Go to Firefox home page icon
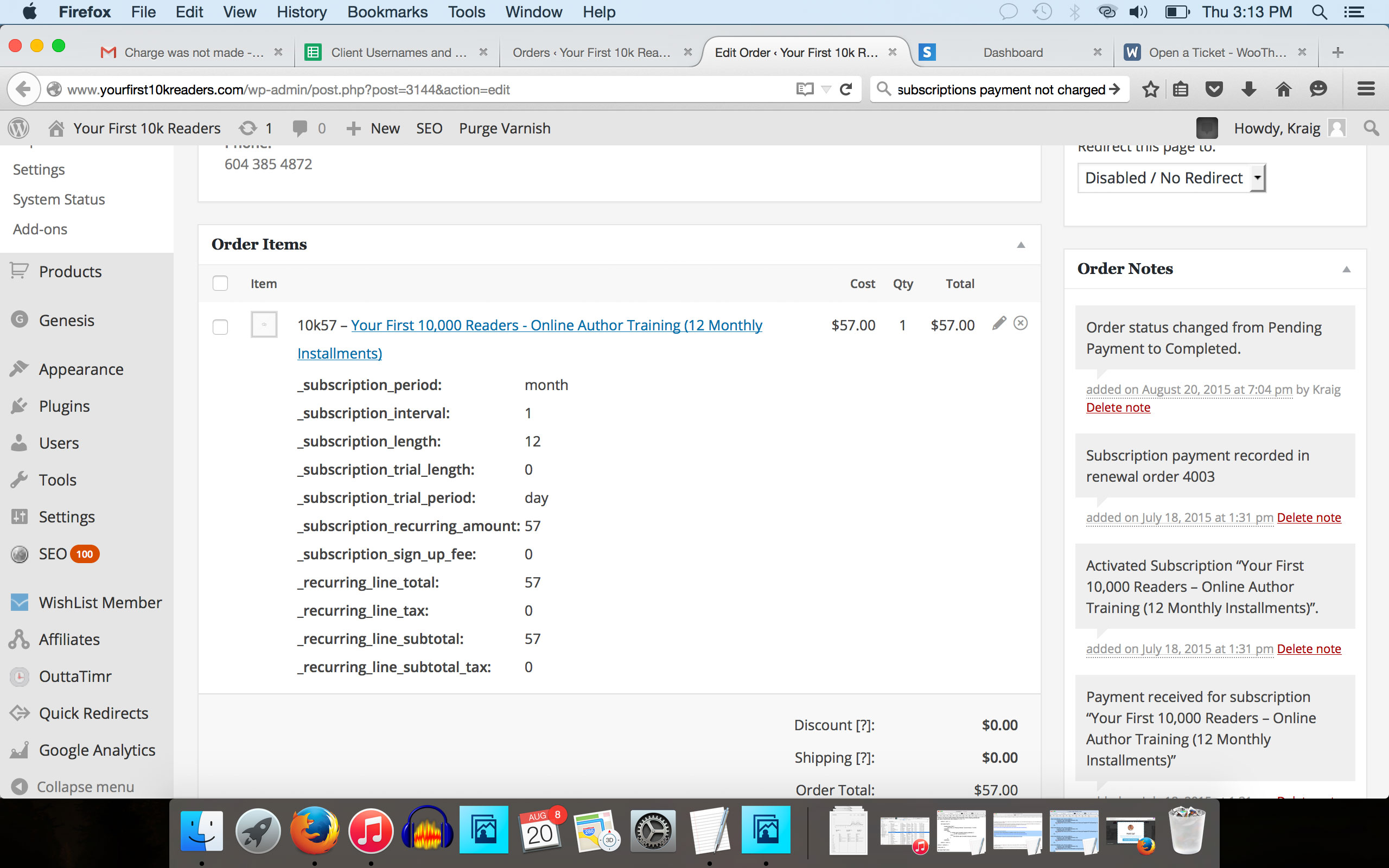 click(1283, 90)
